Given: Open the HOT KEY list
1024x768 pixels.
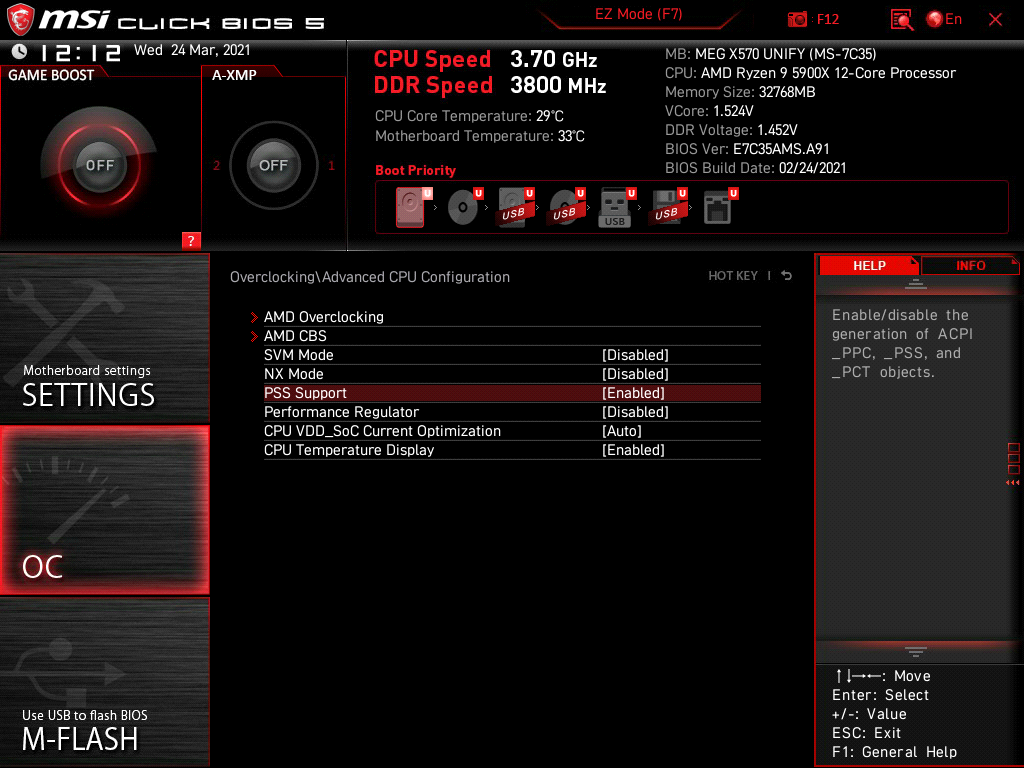Looking at the screenshot, I should click(733, 276).
